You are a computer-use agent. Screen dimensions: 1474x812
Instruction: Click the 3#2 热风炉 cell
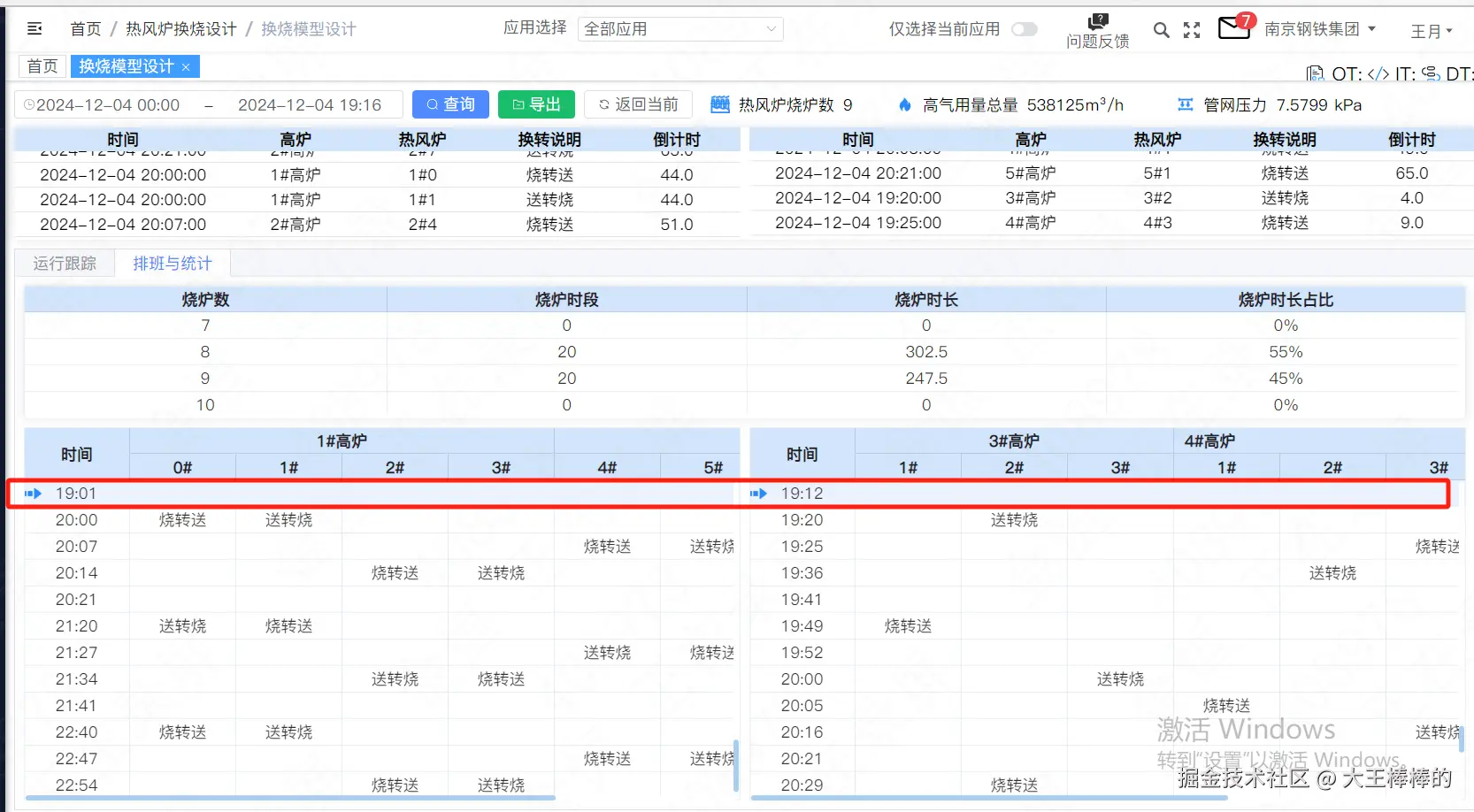1157,198
